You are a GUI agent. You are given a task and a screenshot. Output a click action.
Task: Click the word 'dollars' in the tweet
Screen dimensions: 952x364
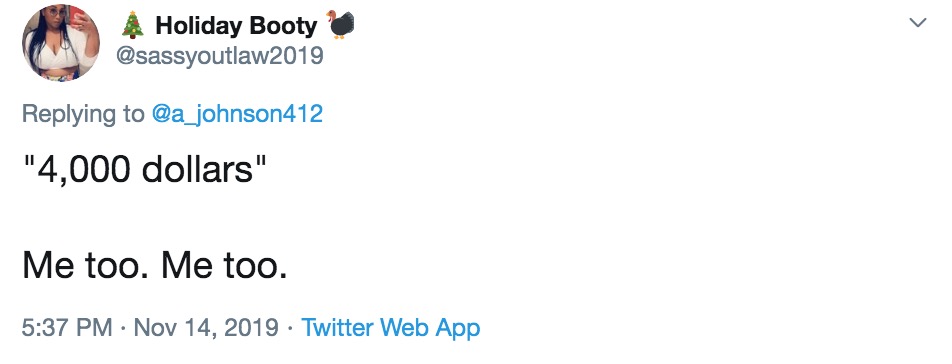(197, 170)
